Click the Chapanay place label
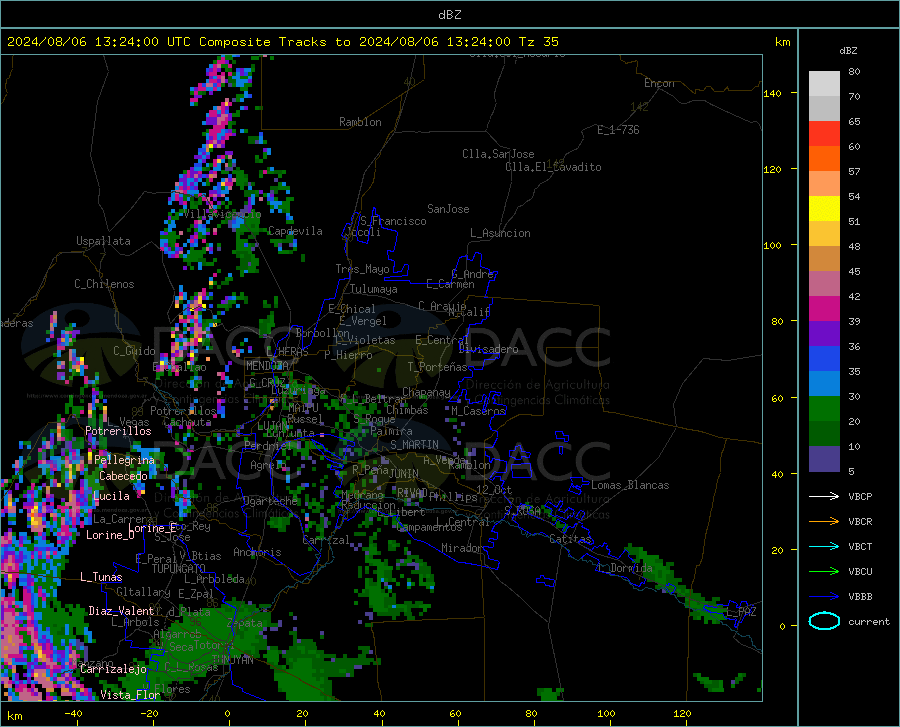900x727 pixels. pyautogui.click(x=426, y=392)
